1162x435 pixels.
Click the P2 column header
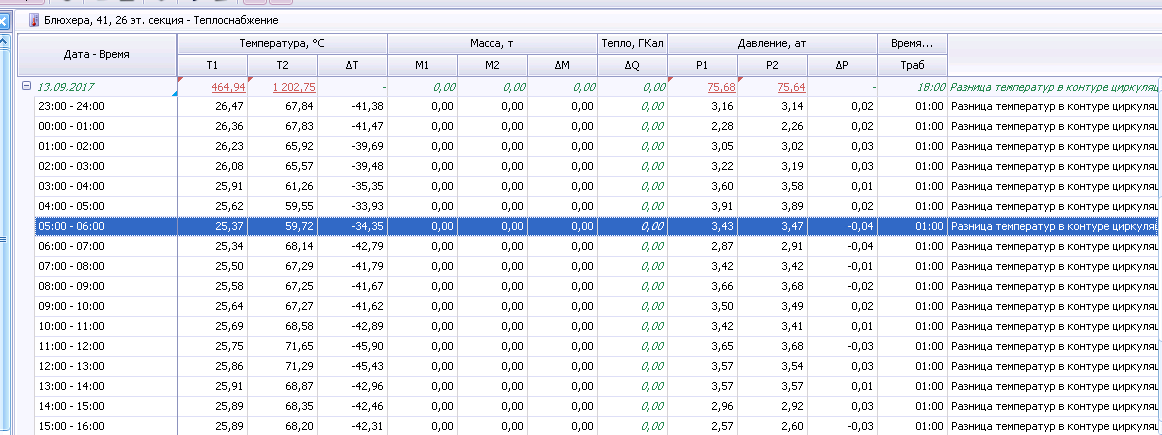[773, 66]
